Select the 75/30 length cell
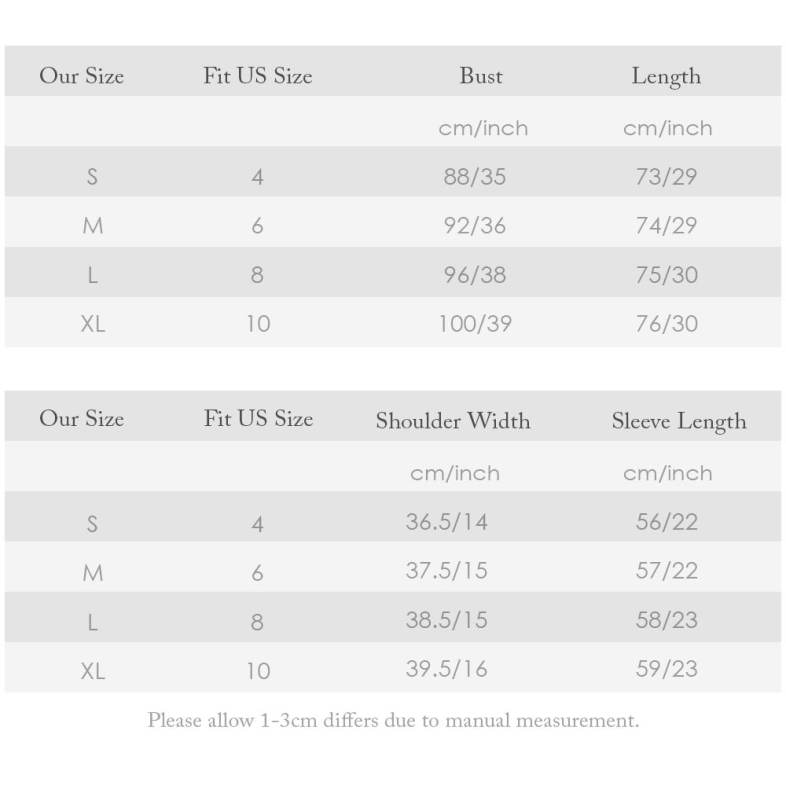Screen dimensions: 786x786 [x=667, y=275]
